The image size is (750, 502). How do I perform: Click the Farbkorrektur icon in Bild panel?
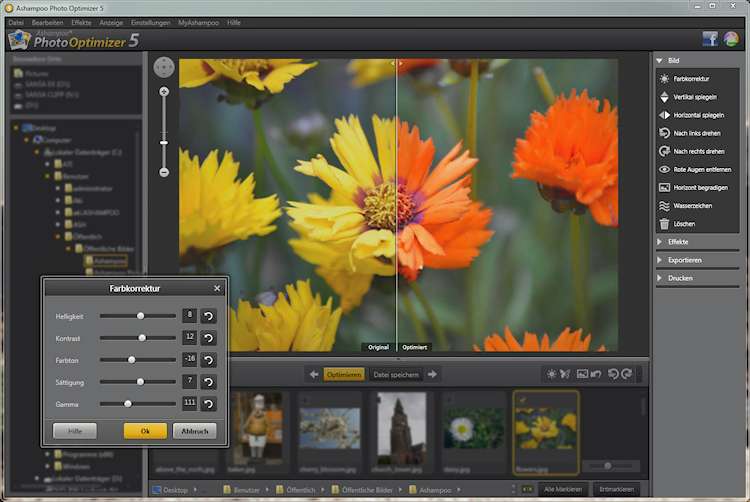(664, 78)
